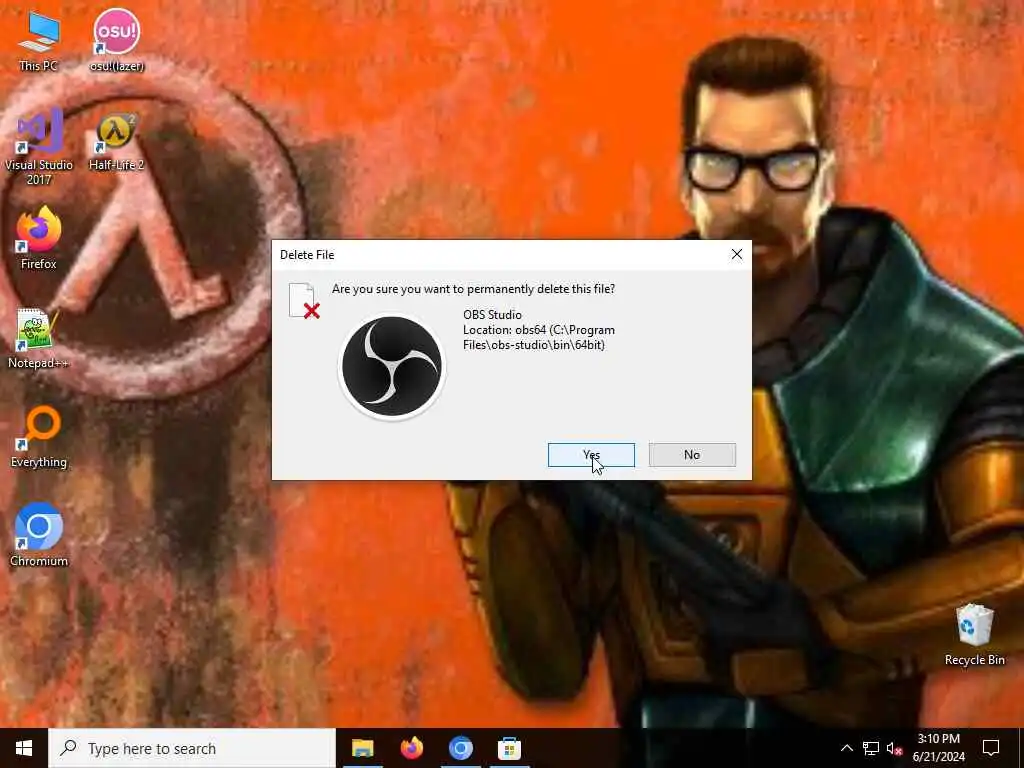Open the notification center icon

(991, 748)
